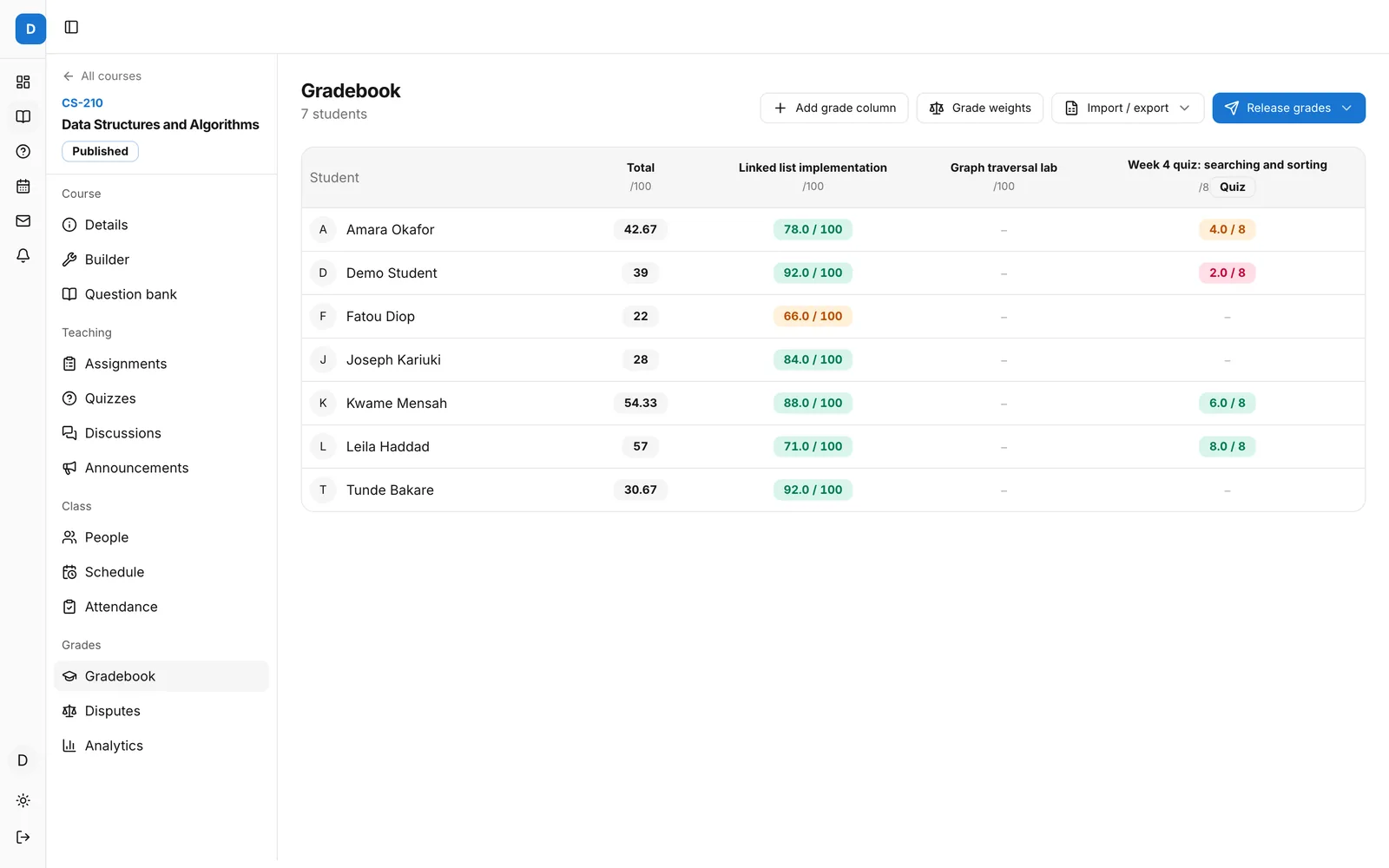This screenshot has height=868, width=1389.
Task: Click Add grade column button
Action: click(834, 108)
